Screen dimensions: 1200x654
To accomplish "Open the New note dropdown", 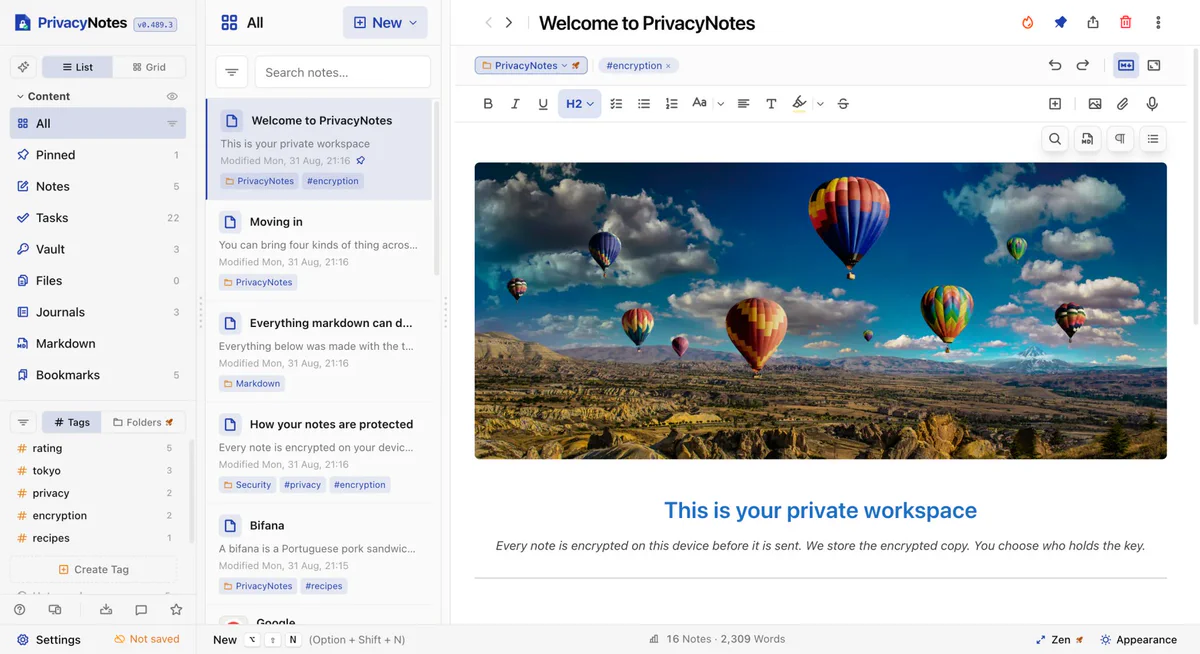I will click(x=385, y=23).
